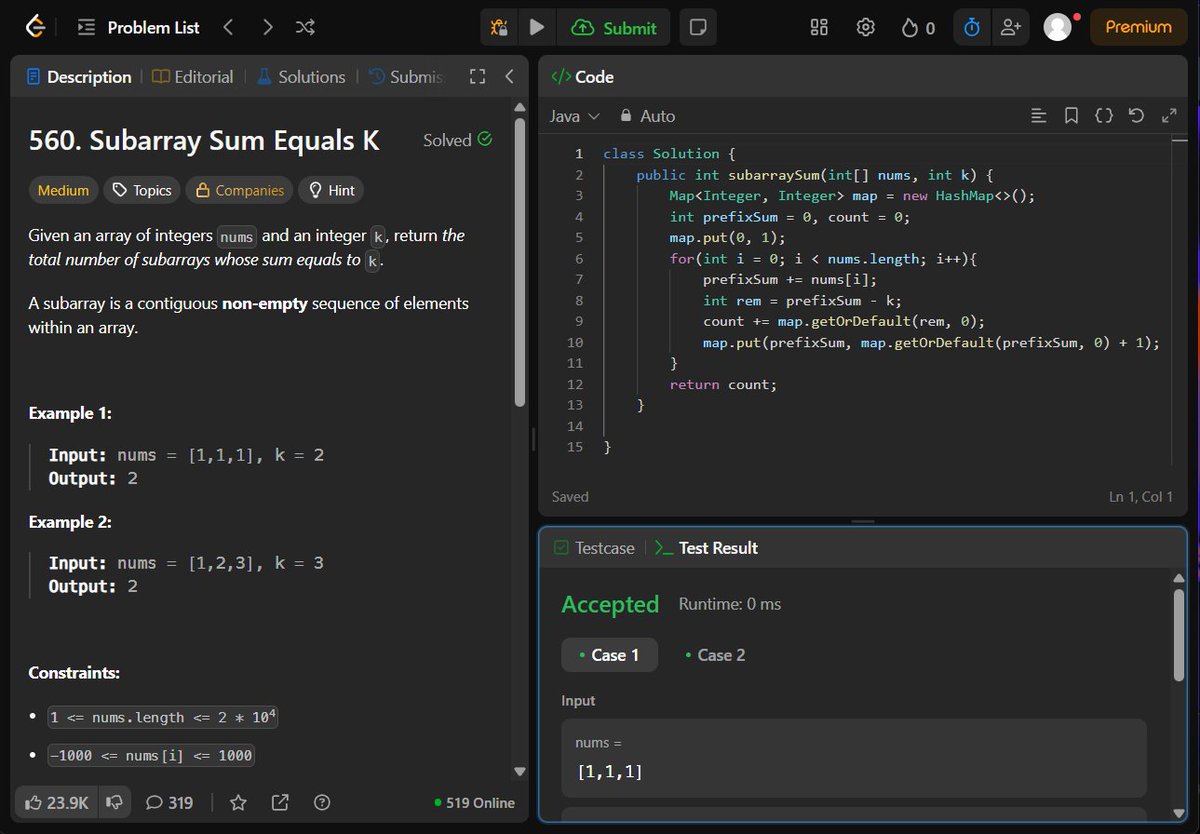Viewport: 1200px width, 834px height.
Task: Open the 319 comments
Action: [170, 802]
